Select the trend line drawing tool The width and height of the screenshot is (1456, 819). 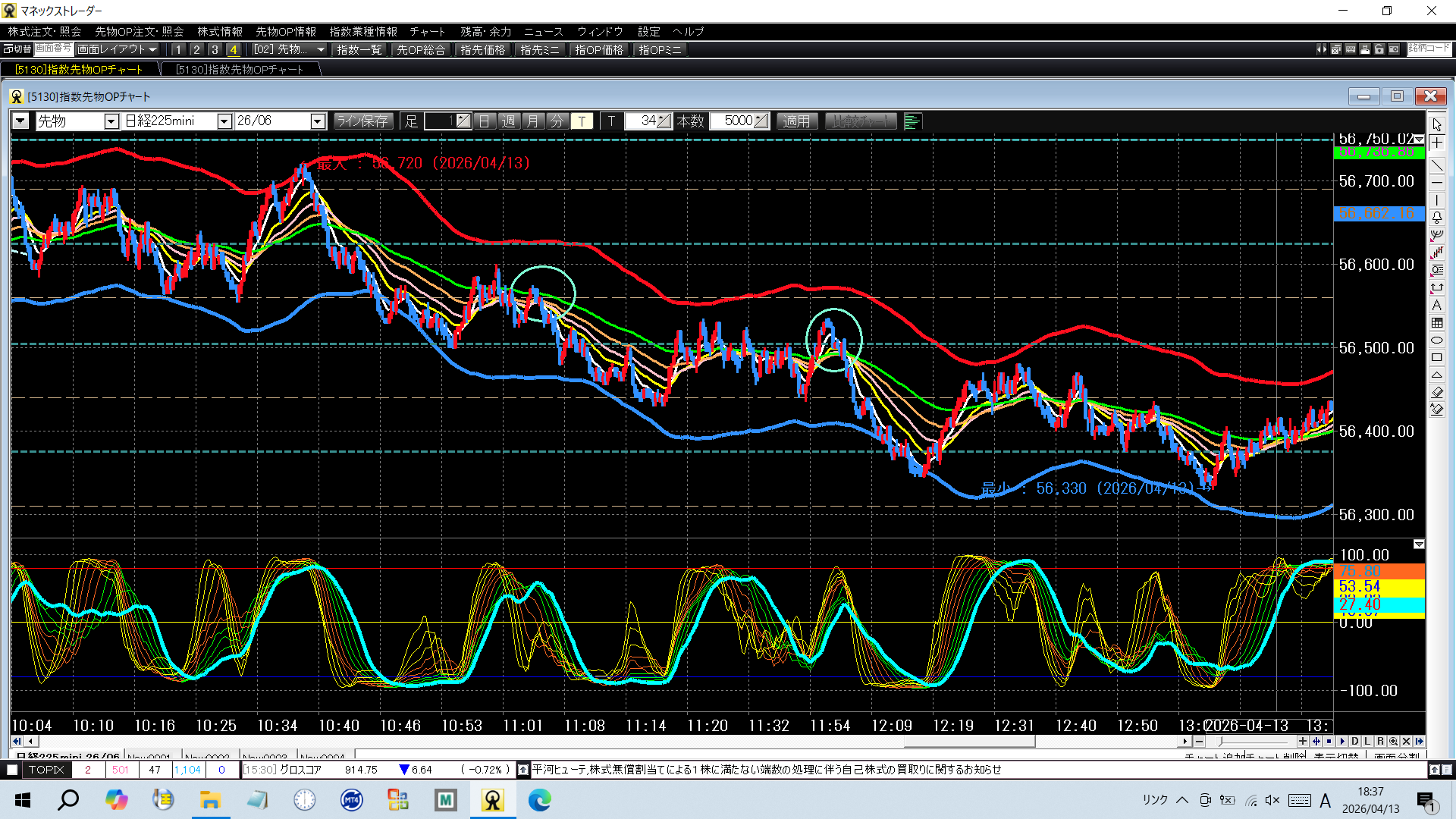[x=1437, y=165]
